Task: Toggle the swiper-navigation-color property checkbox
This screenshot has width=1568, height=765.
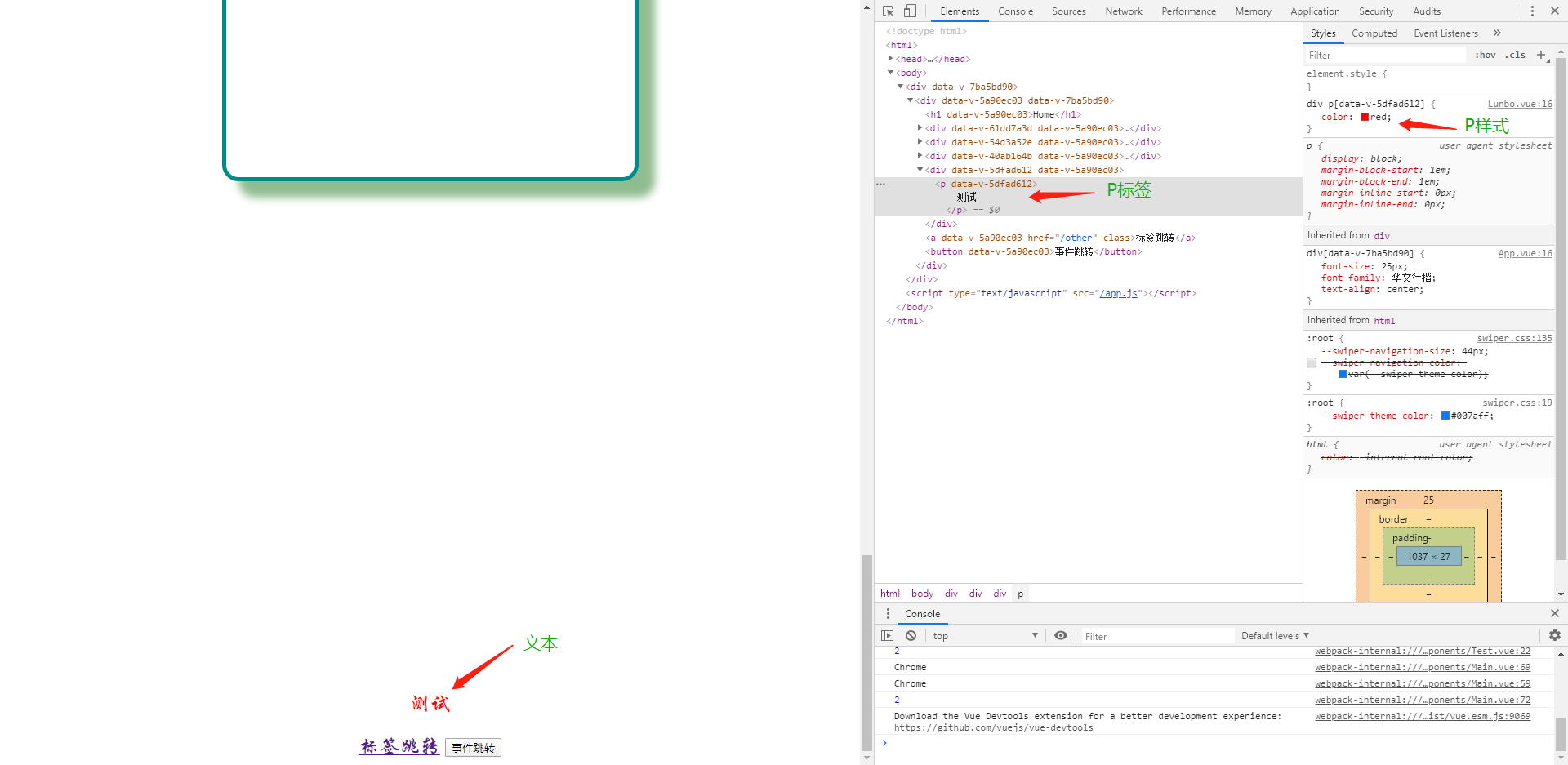Action: pyautogui.click(x=1312, y=362)
